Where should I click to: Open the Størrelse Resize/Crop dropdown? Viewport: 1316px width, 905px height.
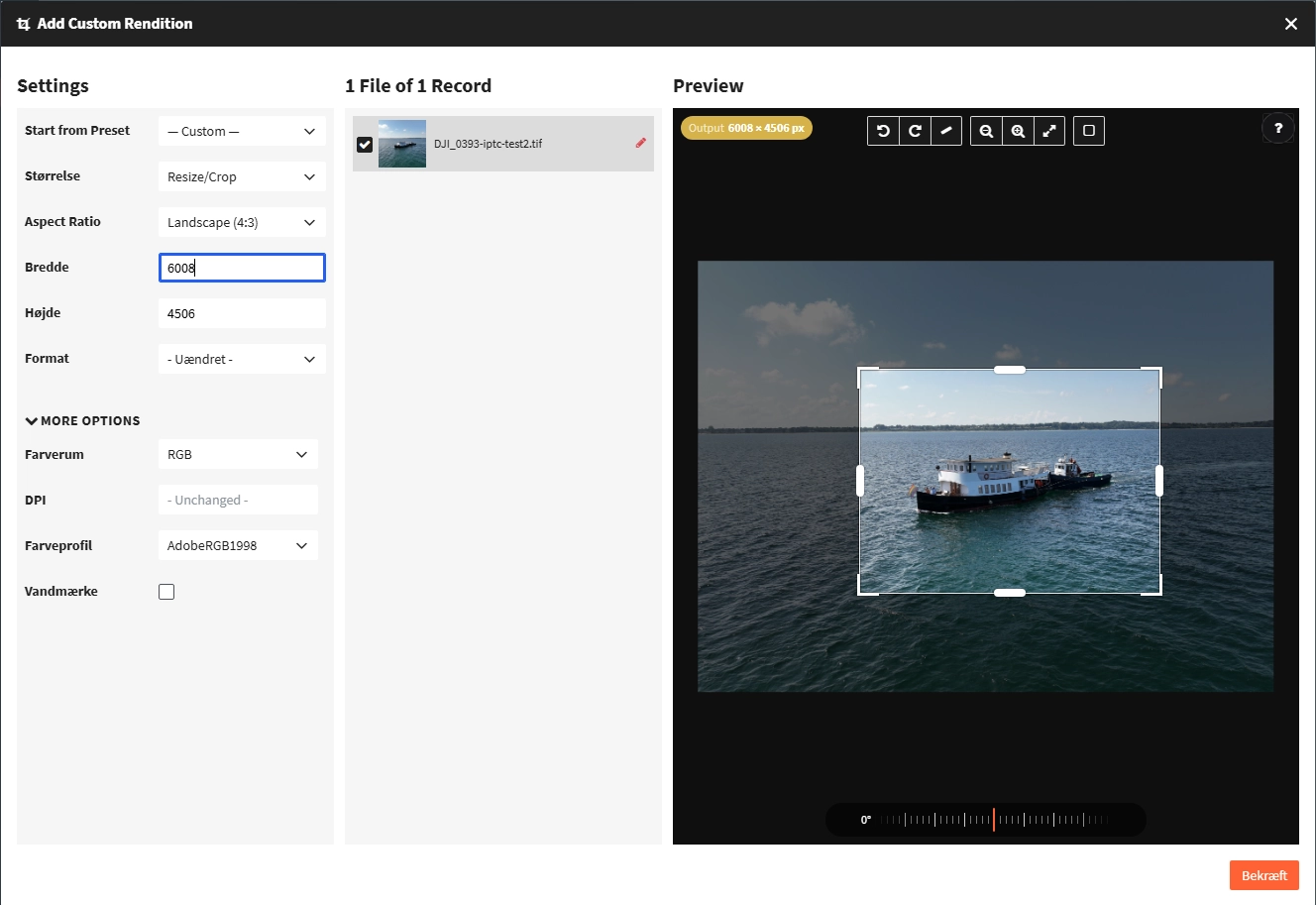pos(242,176)
